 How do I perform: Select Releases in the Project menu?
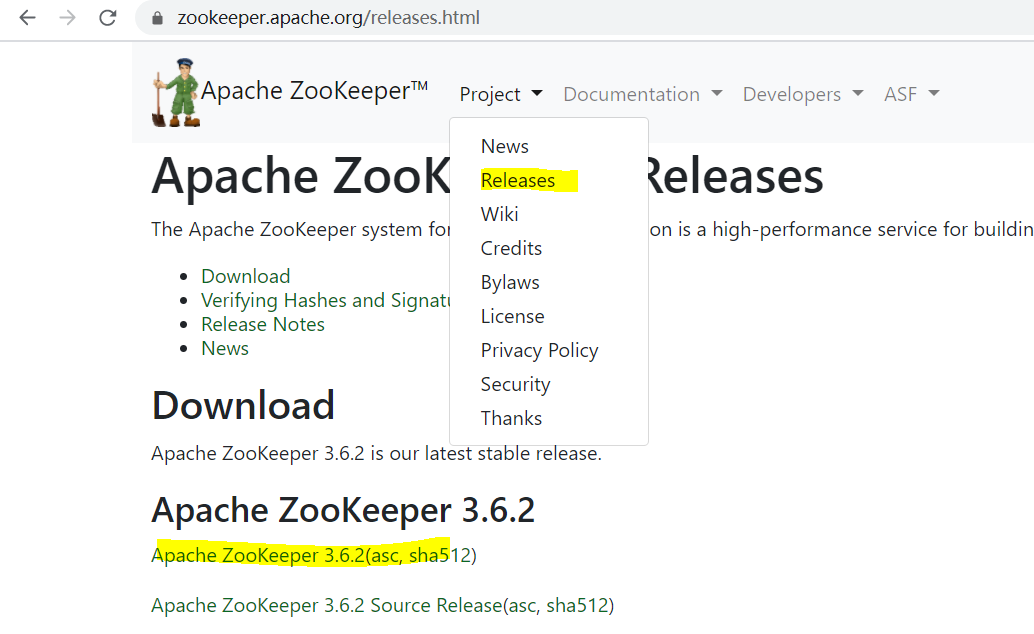(x=518, y=180)
